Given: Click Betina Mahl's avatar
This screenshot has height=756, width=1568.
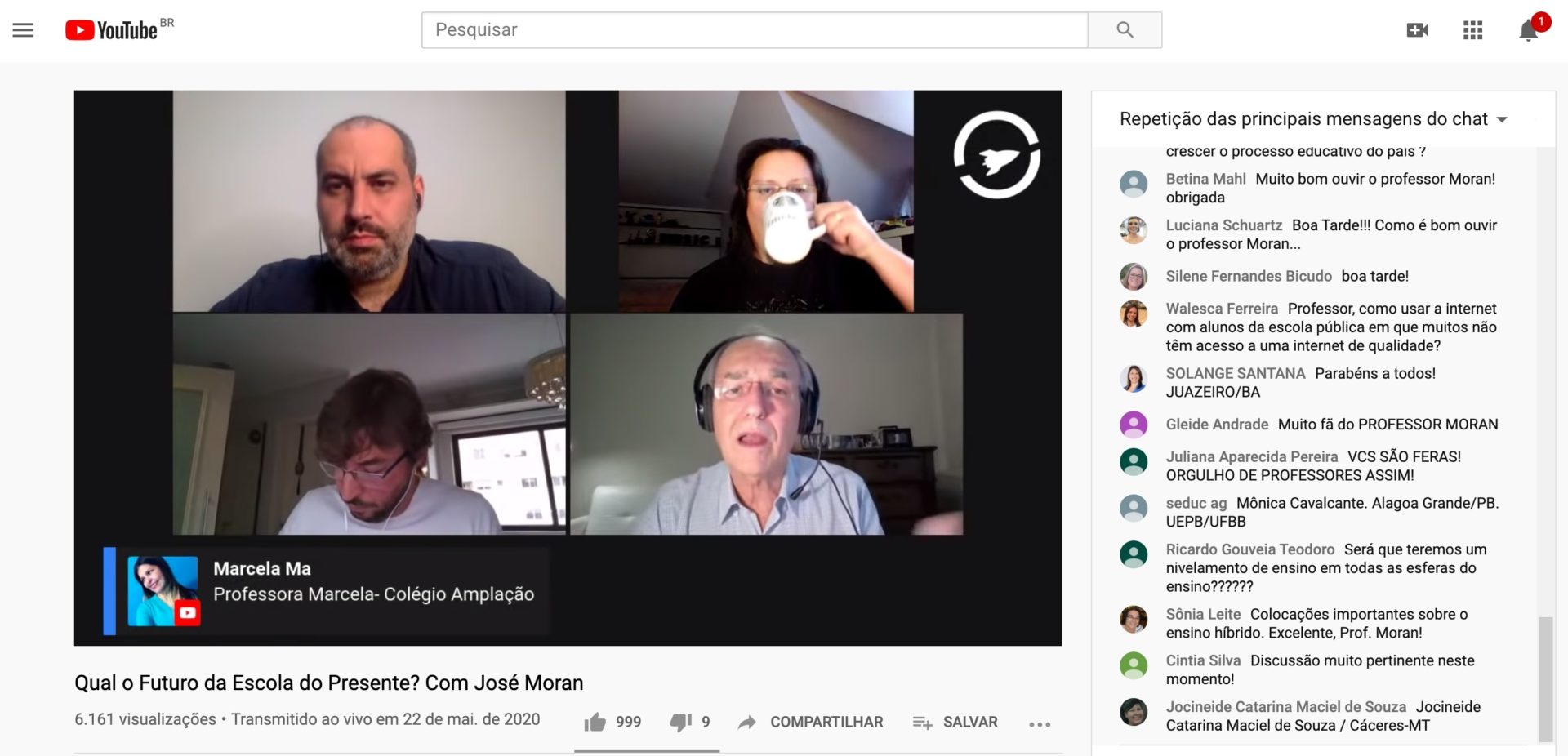Looking at the screenshot, I should tap(1134, 185).
